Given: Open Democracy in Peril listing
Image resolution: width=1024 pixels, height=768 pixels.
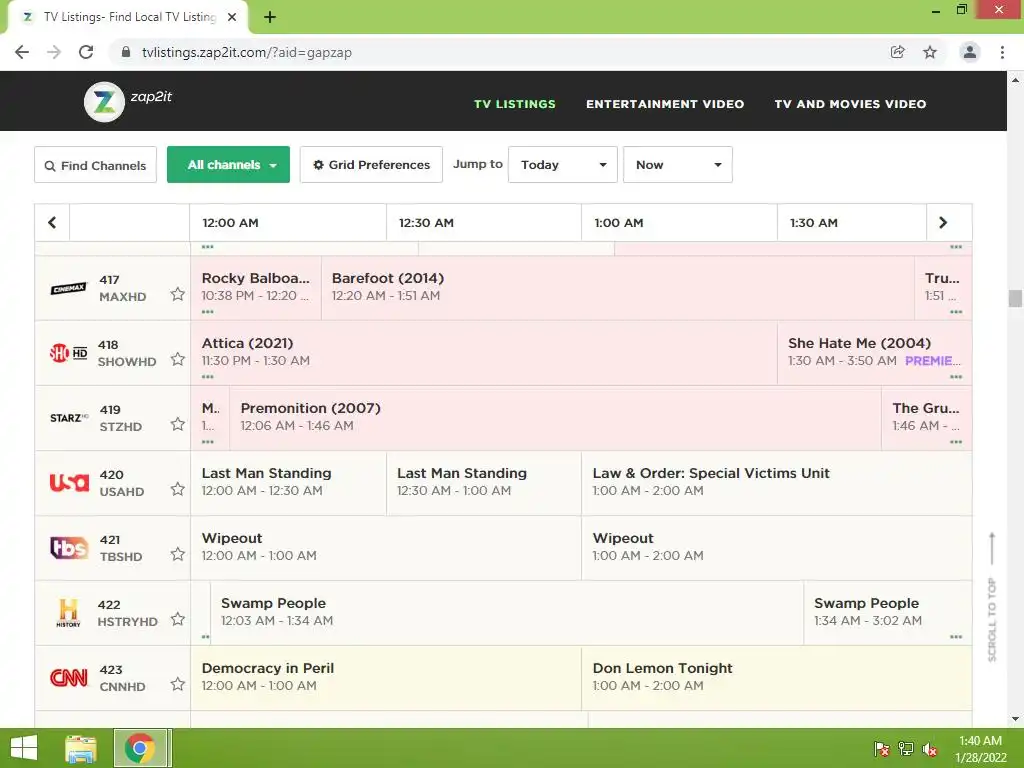Looking at the screenshot, I should coord(386,678).
